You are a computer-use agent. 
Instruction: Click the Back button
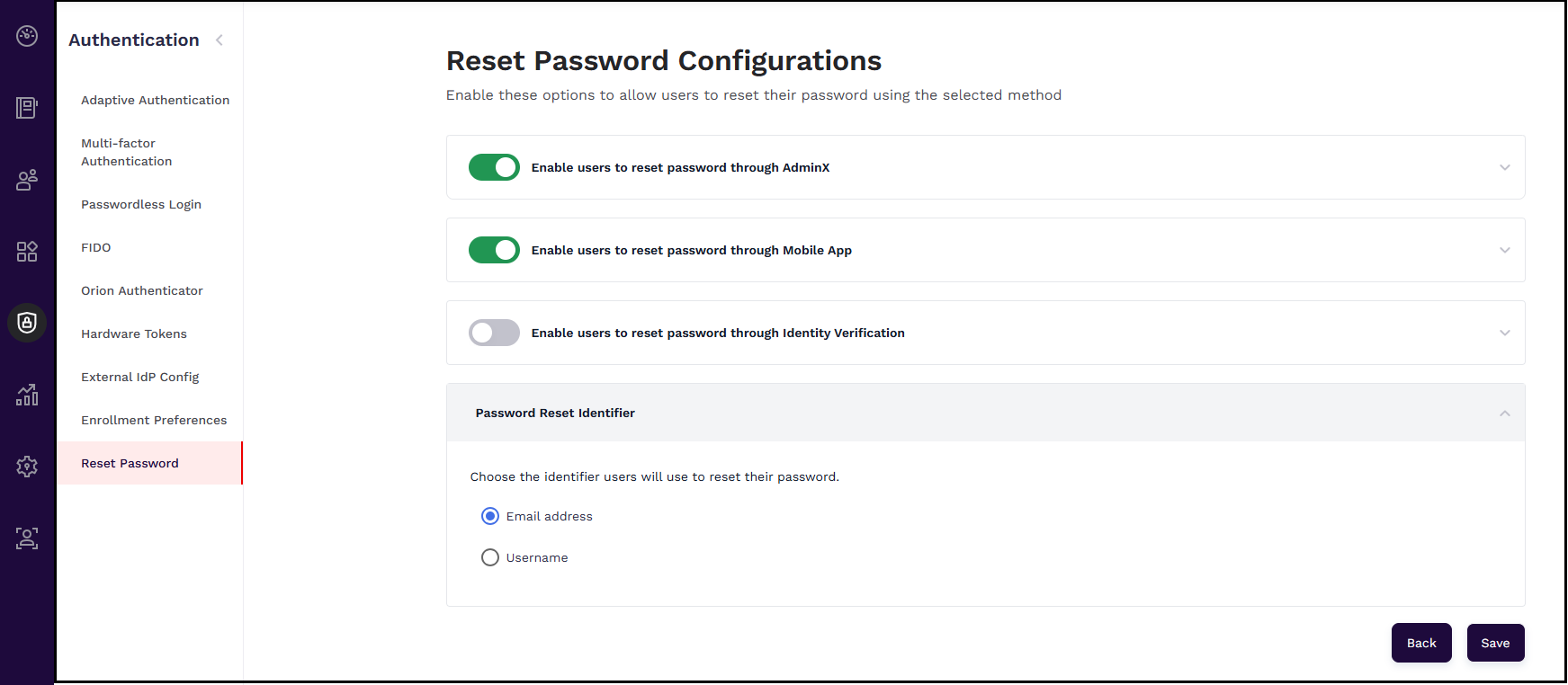tap(1421, 643)
